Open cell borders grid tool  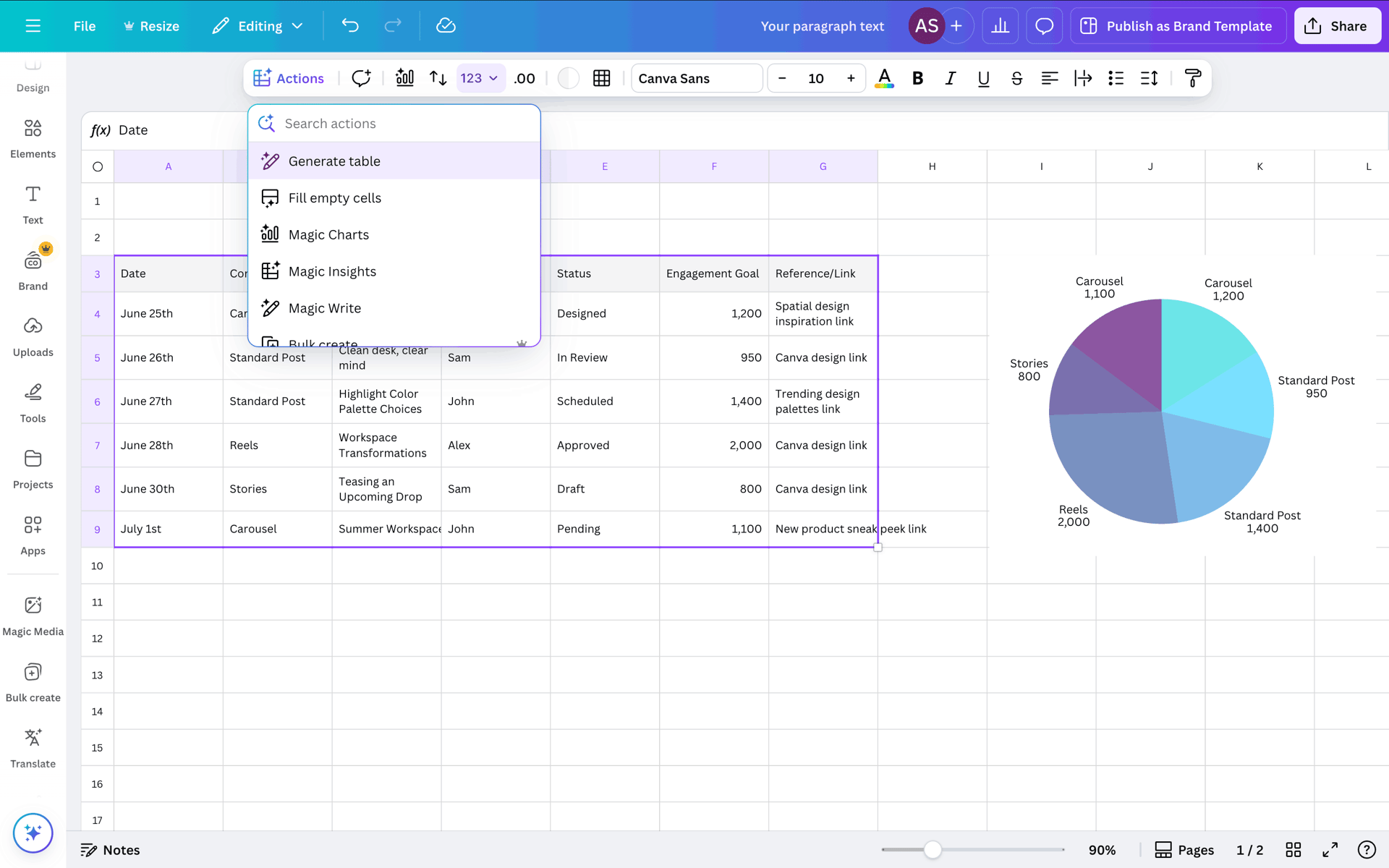pyautogui.click(x=601, y=78)
